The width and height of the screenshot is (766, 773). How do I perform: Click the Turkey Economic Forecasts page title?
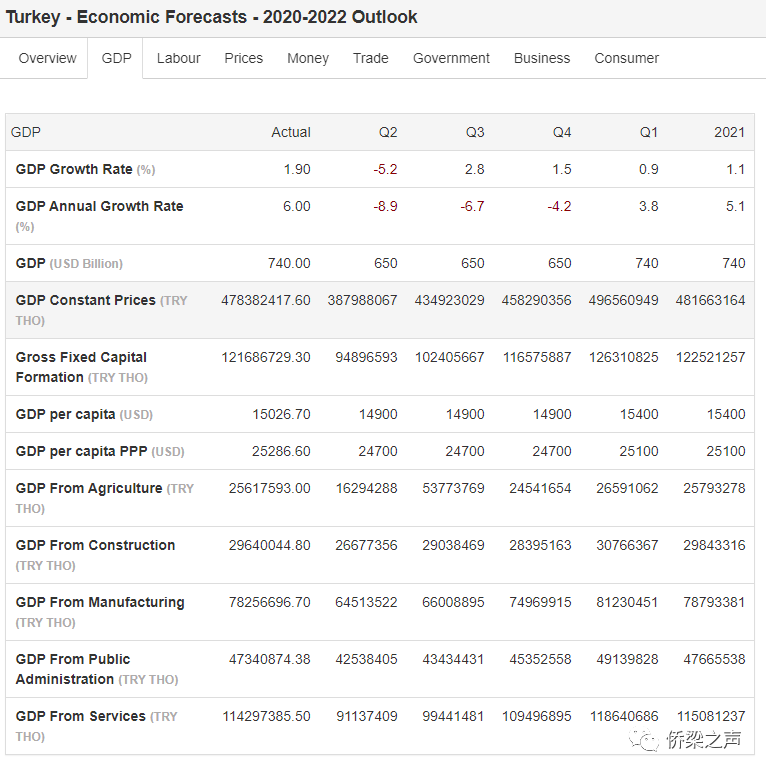(211, 17)
